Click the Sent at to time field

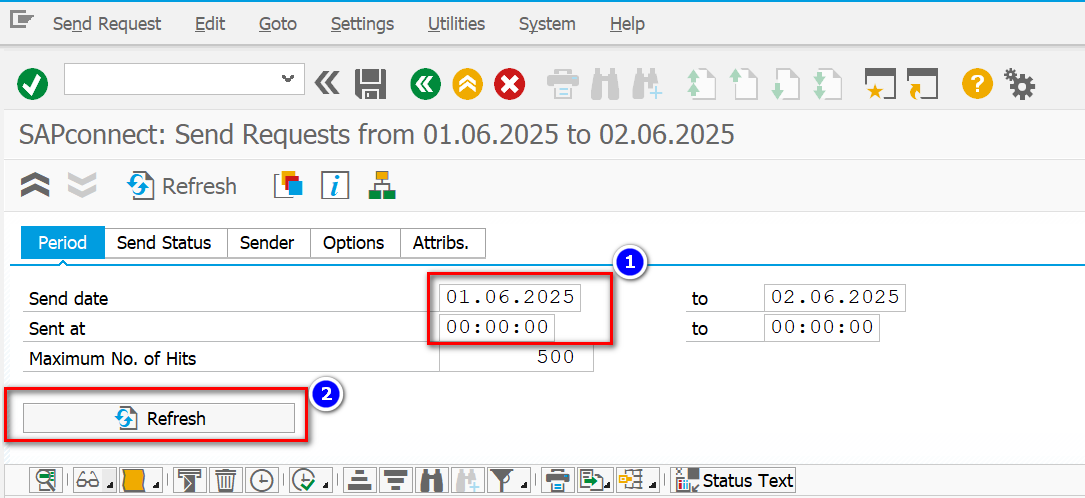coord(822,327)
